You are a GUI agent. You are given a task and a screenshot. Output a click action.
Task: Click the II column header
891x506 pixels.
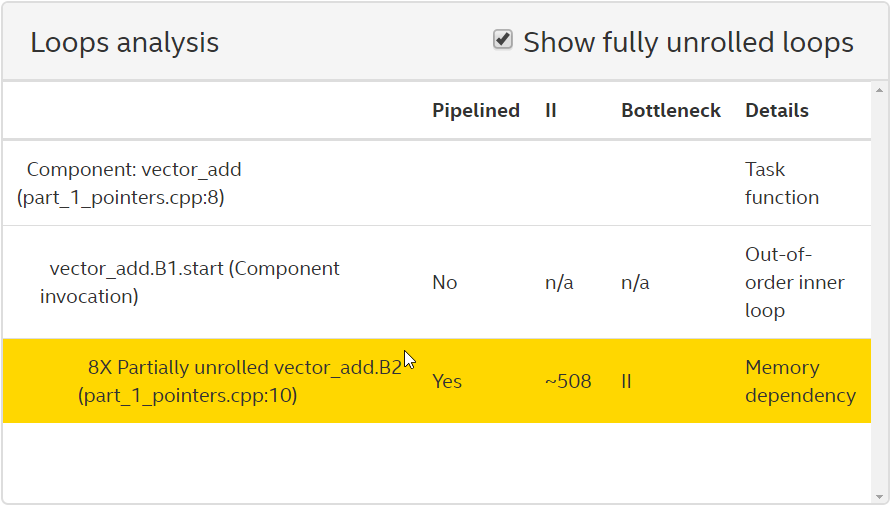(x=551, y=111)
